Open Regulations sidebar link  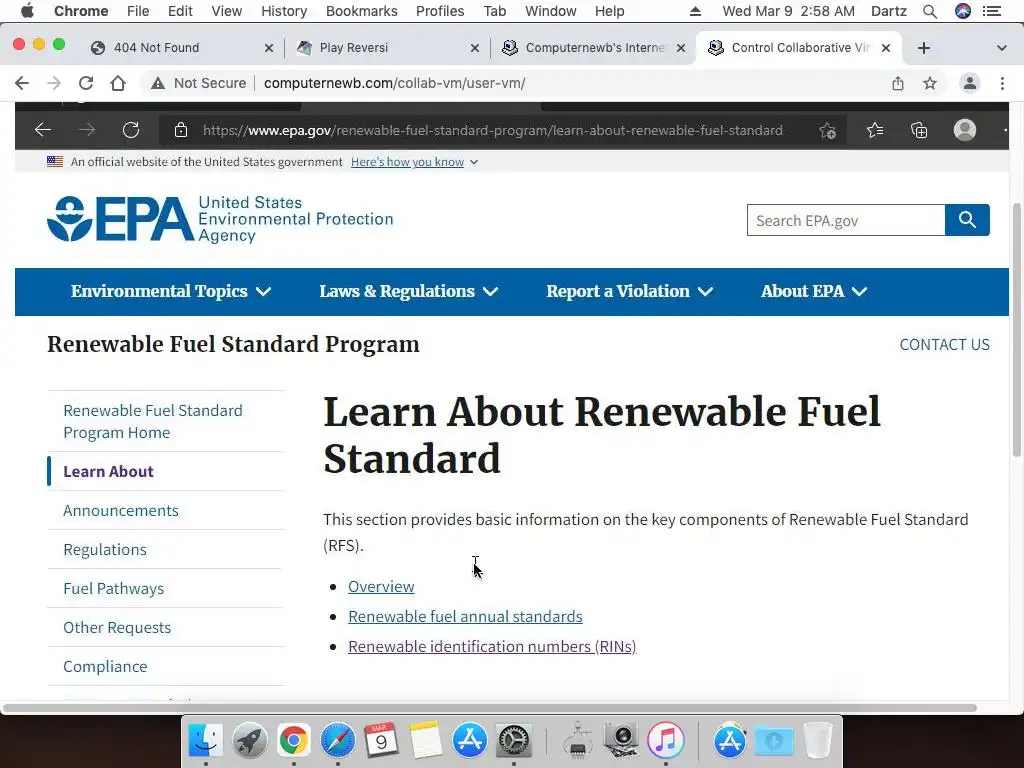point(104,550)
